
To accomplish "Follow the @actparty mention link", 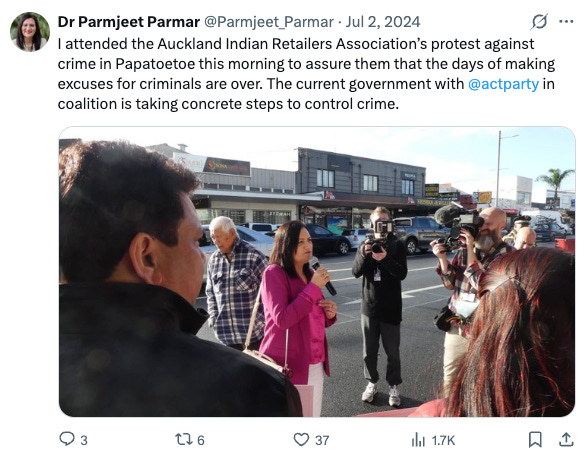I will coord(503,84).
